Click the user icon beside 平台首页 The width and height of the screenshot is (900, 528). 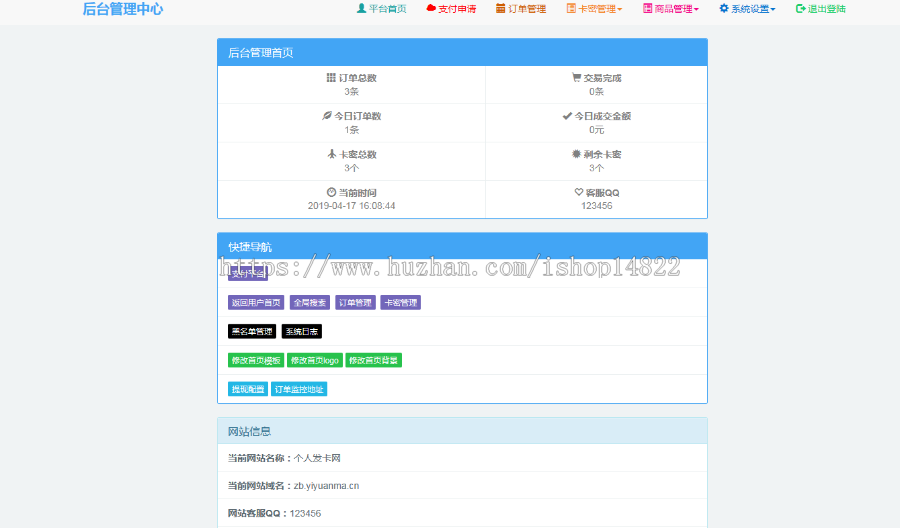coord(361,8)
